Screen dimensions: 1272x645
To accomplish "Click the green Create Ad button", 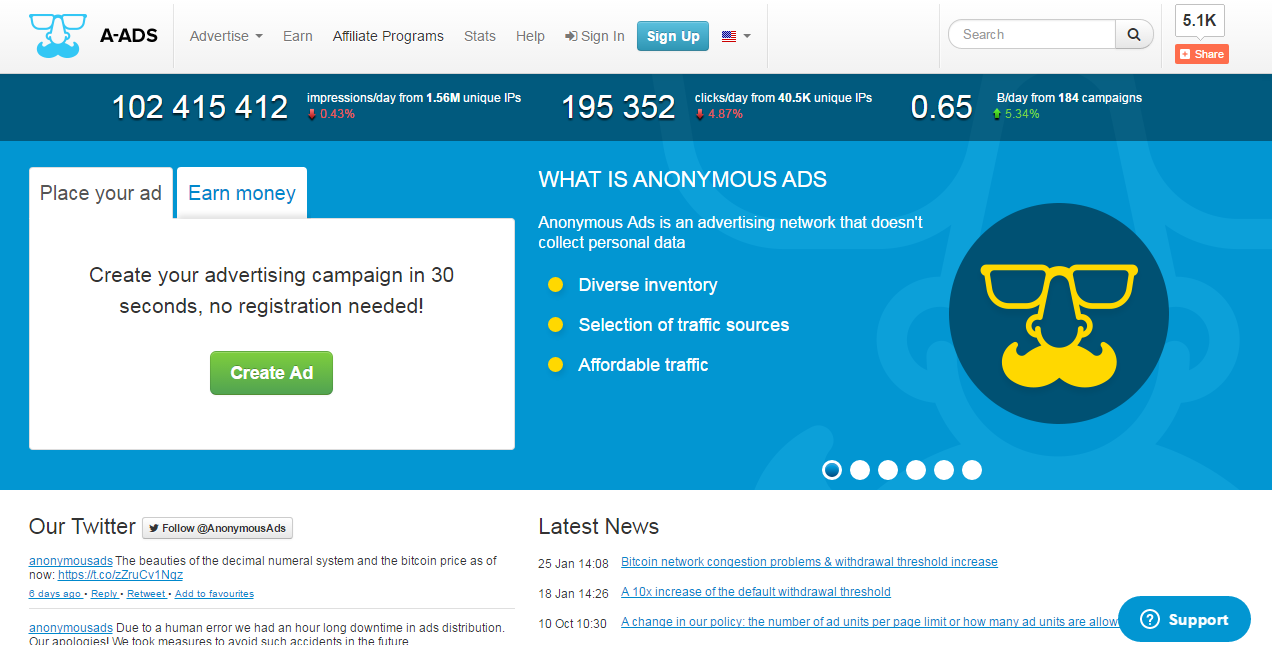I will point(271,373).
